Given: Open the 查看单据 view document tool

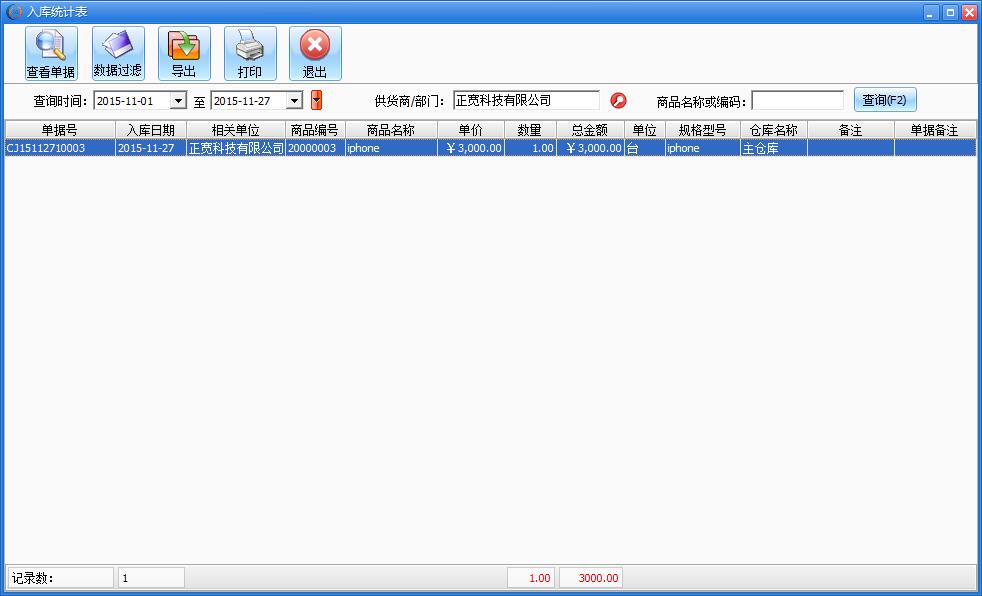Looking at the screenshot, I should [51, 53].
